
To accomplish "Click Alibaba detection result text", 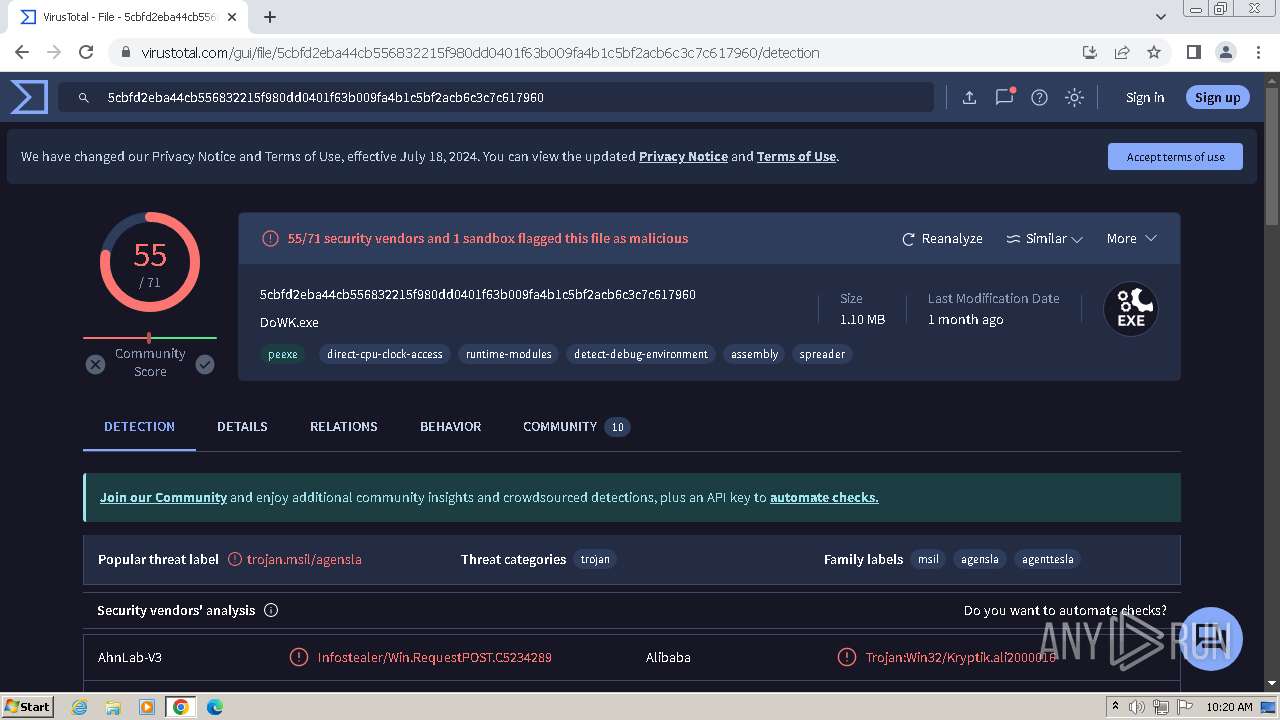I will click(960, 658).
